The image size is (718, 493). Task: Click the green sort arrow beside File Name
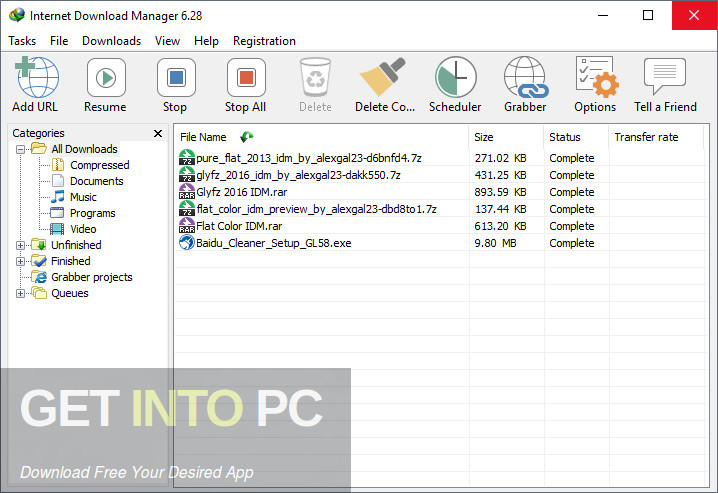coord(246,136)
